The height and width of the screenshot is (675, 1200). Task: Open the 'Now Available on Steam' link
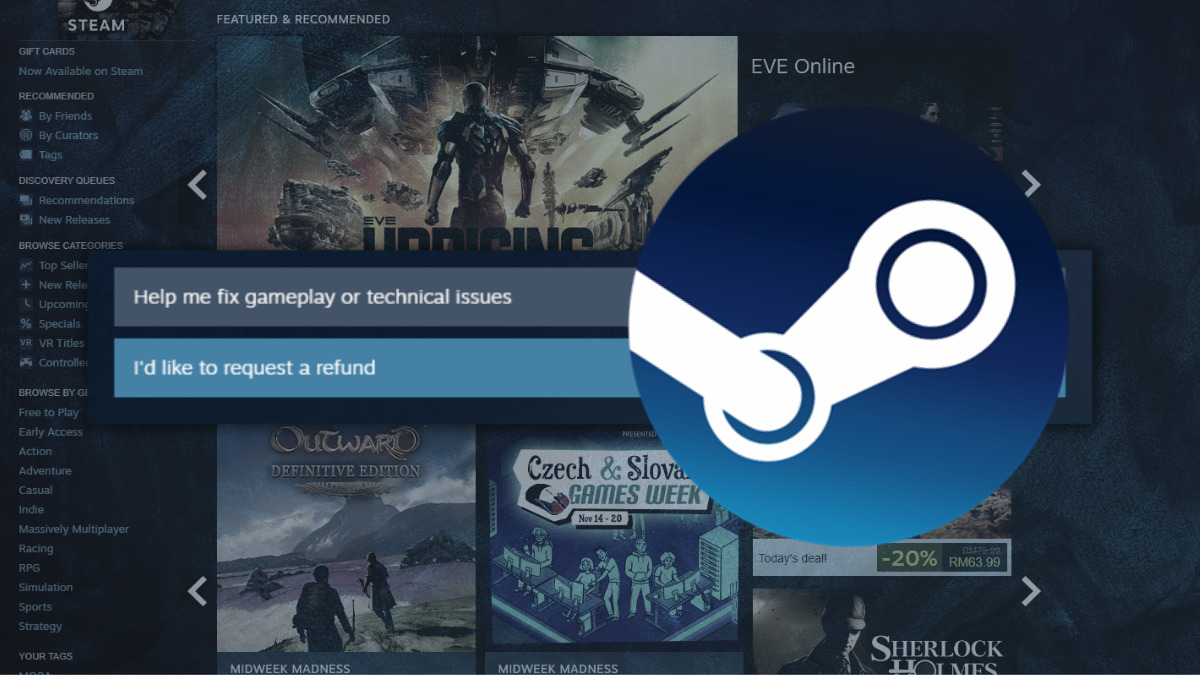click(80, 71)
